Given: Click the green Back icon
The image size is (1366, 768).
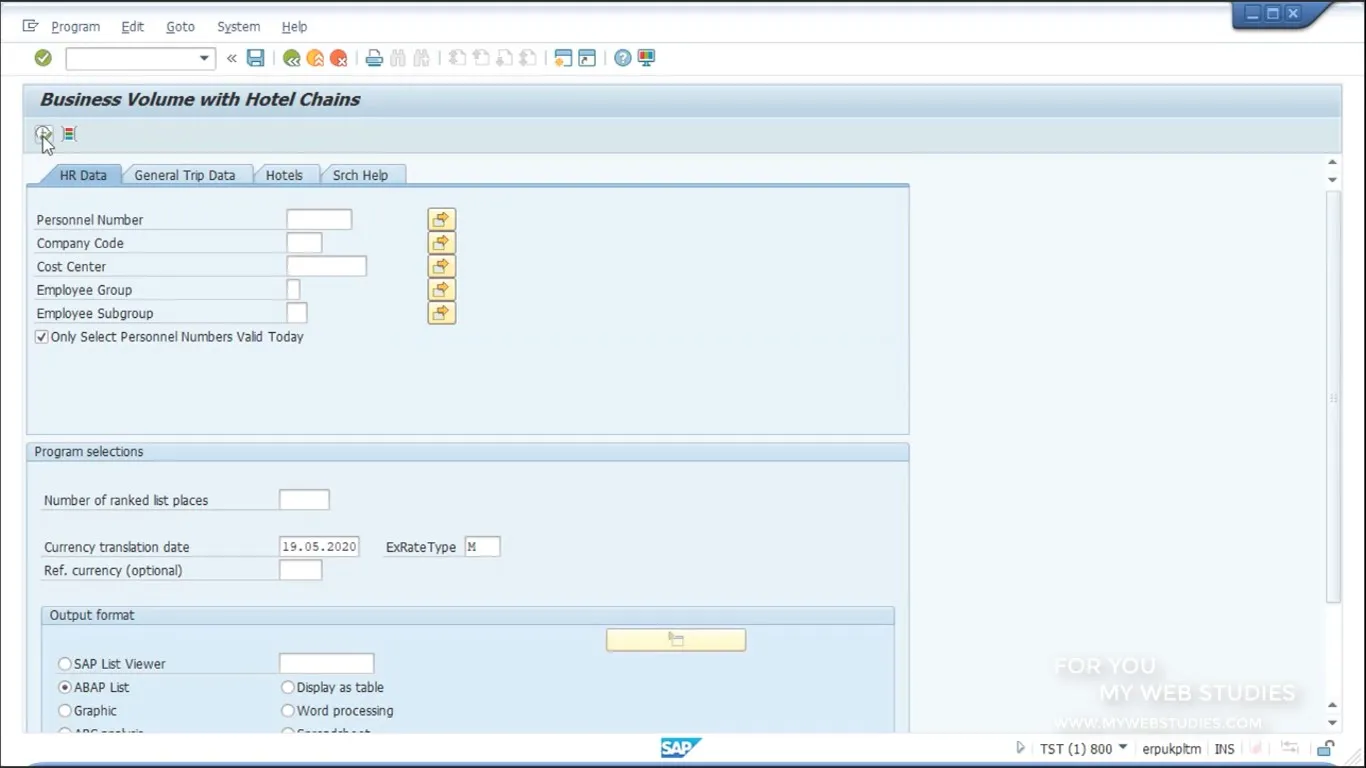Looking at the screenshot, I should coord(291,58).
